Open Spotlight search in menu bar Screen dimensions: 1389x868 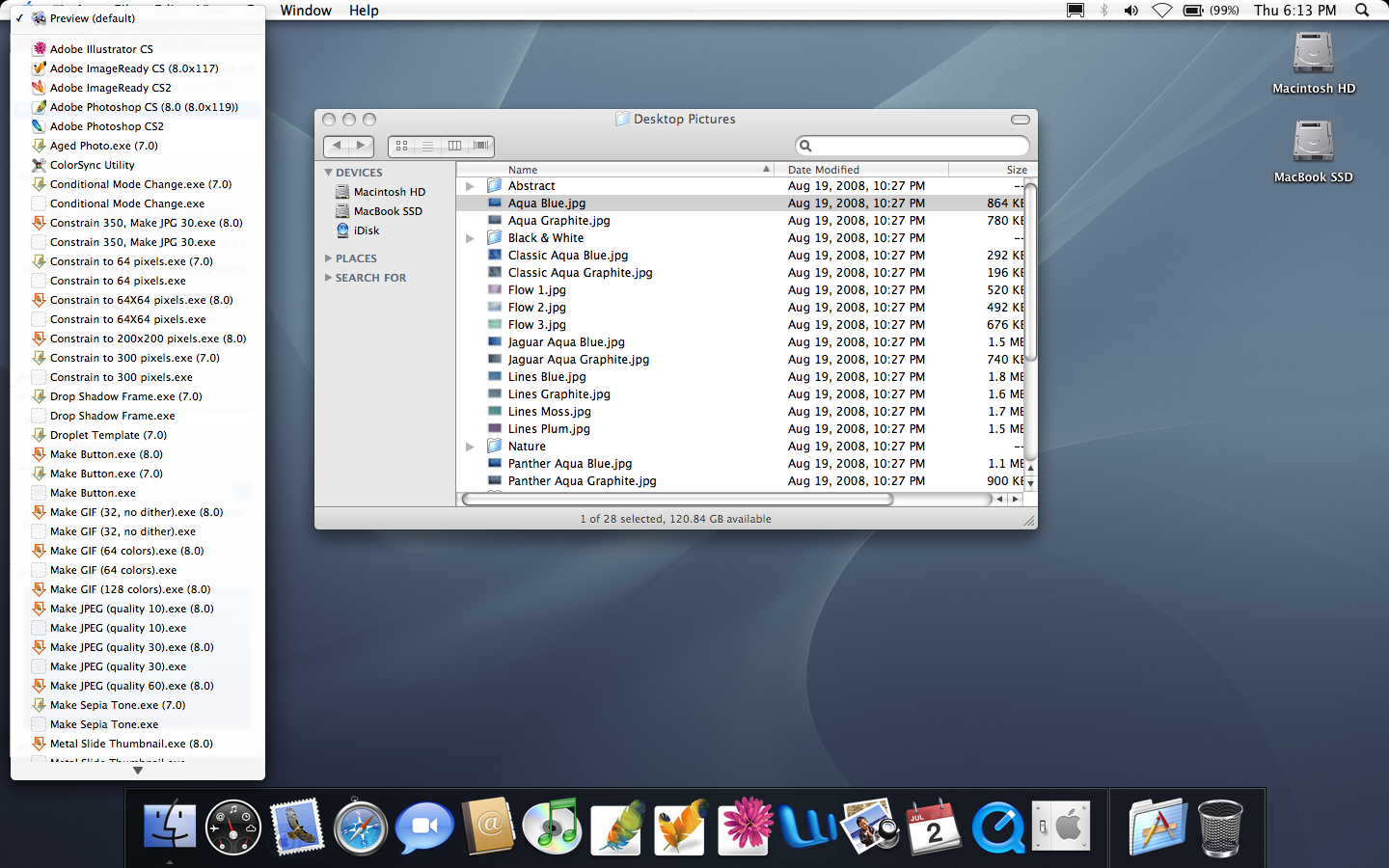pos(1362,11)
